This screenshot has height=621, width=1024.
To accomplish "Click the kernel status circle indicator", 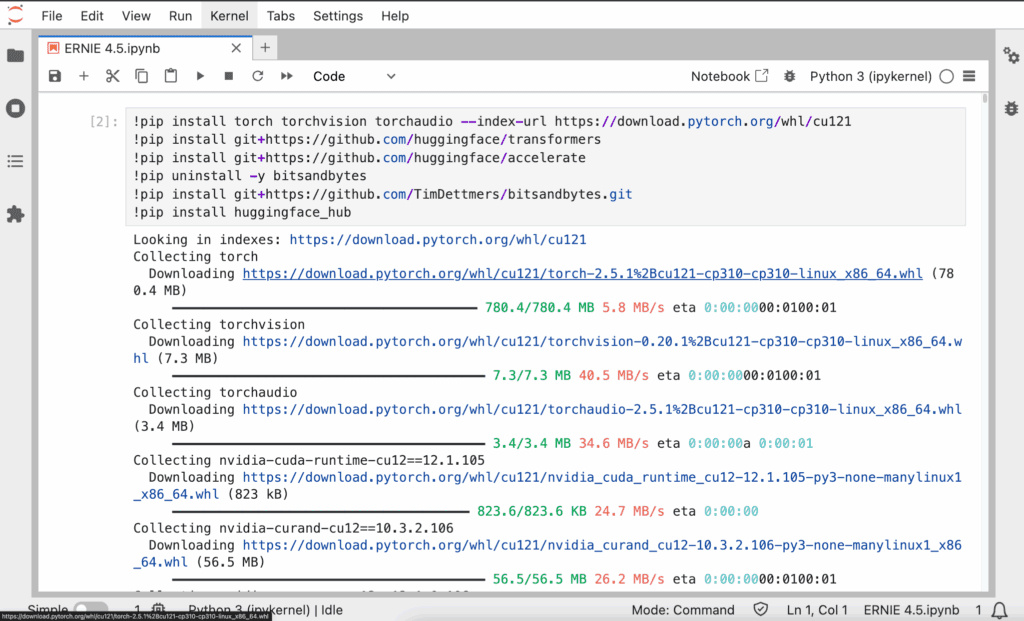I will coord(946,76).
